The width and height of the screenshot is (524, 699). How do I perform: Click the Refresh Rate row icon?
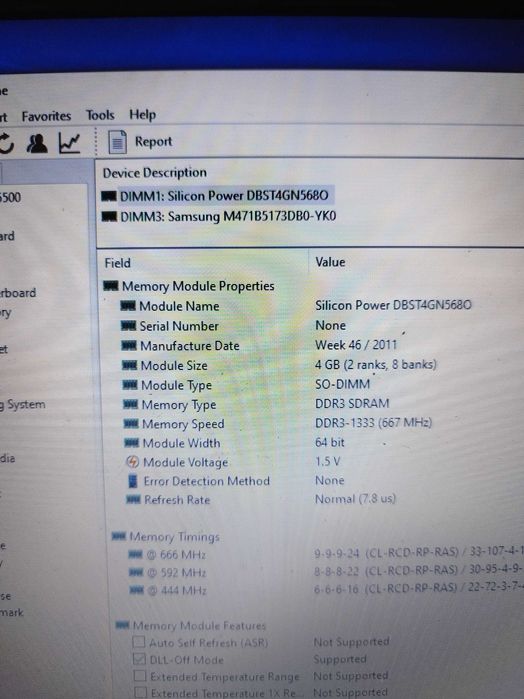click(x=133, y=500)
